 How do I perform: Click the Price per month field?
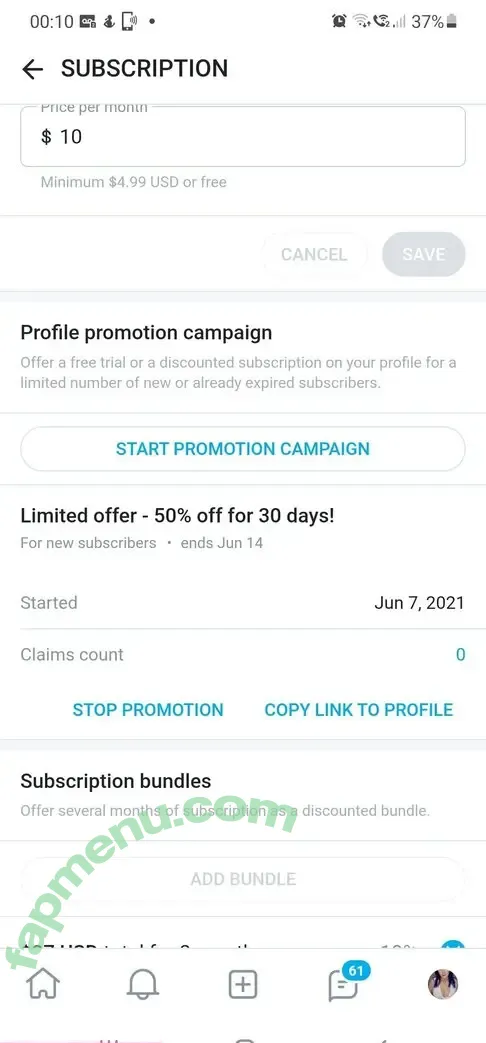[243, 136]
